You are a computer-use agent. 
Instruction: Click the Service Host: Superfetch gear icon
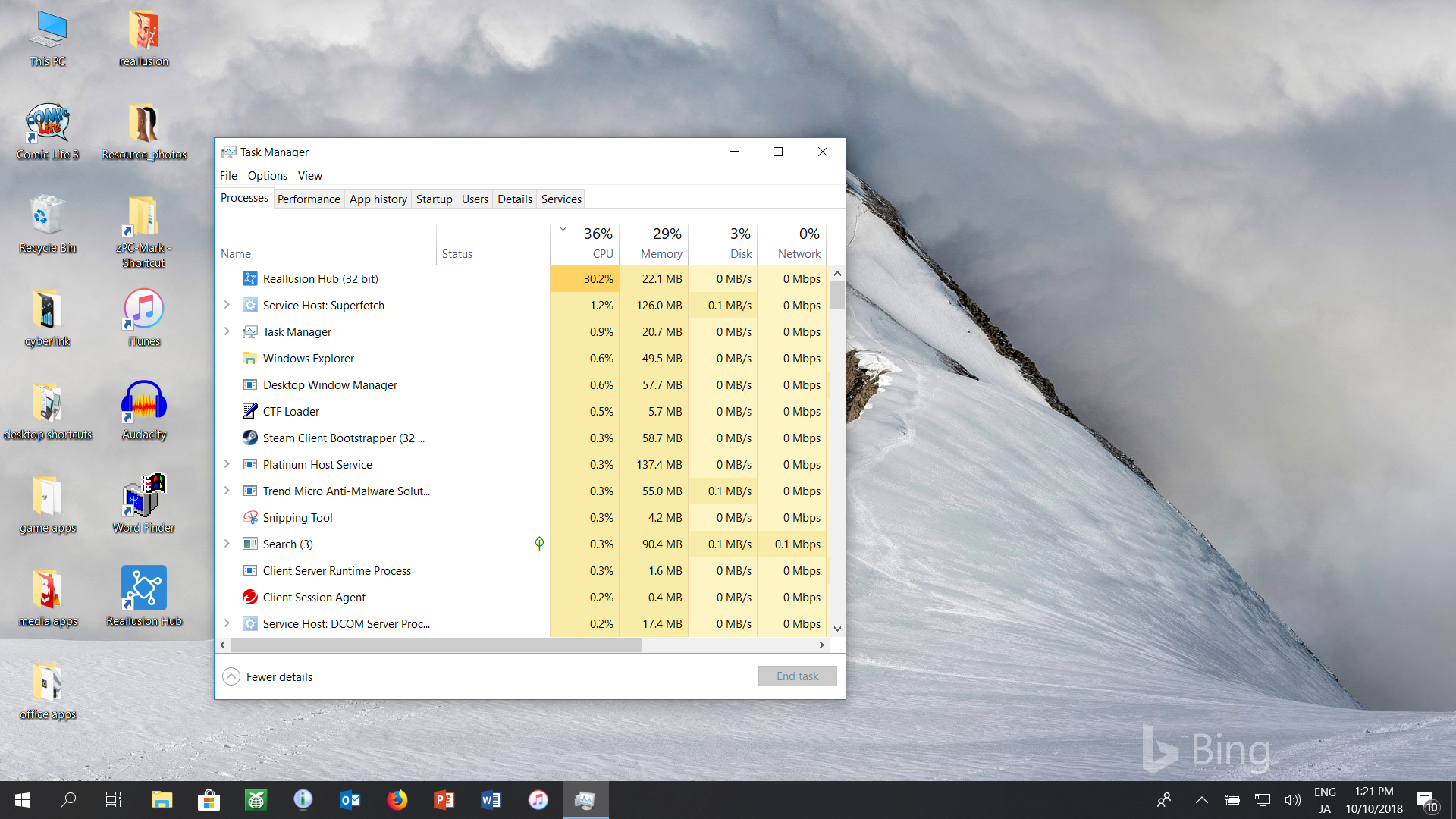(249, 305)
